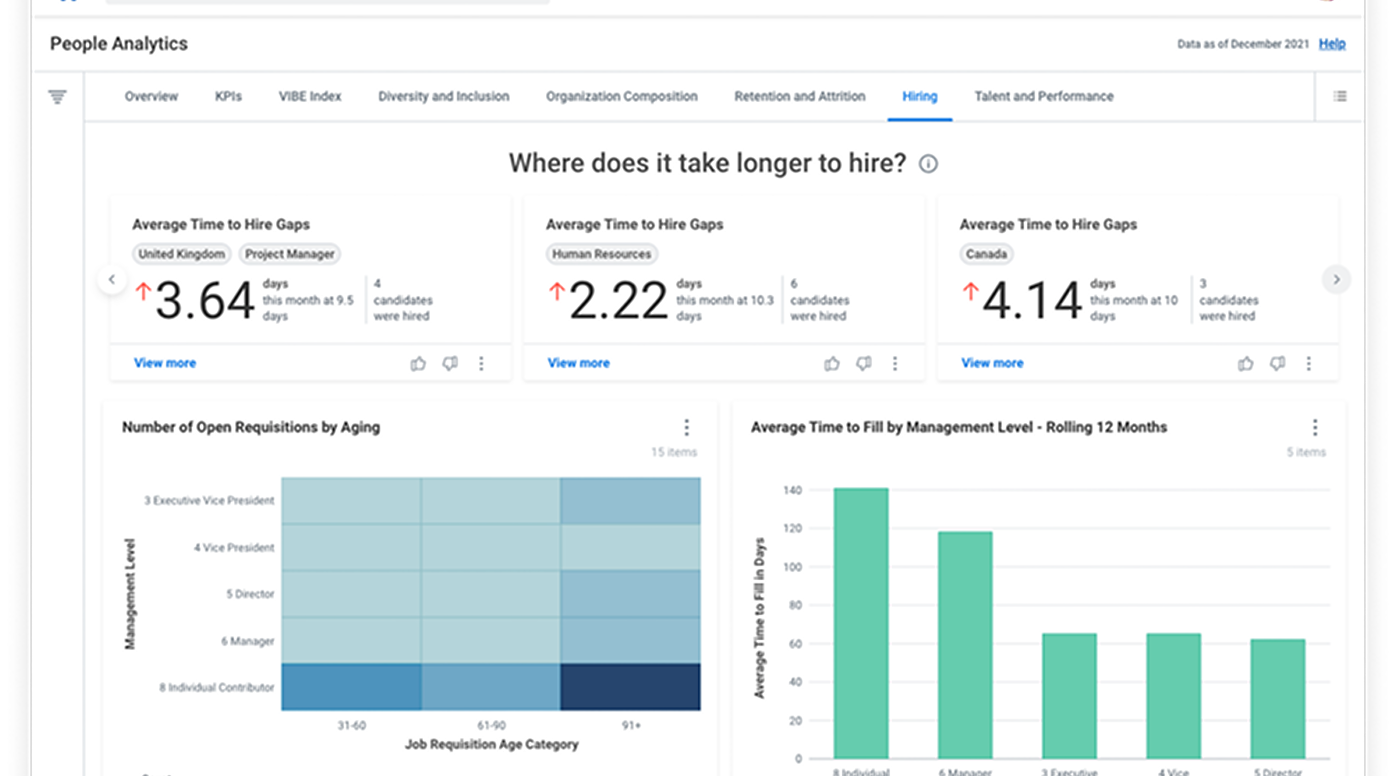
Task: Click the 4 Vice bar
Action: (x=1174, y=696)
